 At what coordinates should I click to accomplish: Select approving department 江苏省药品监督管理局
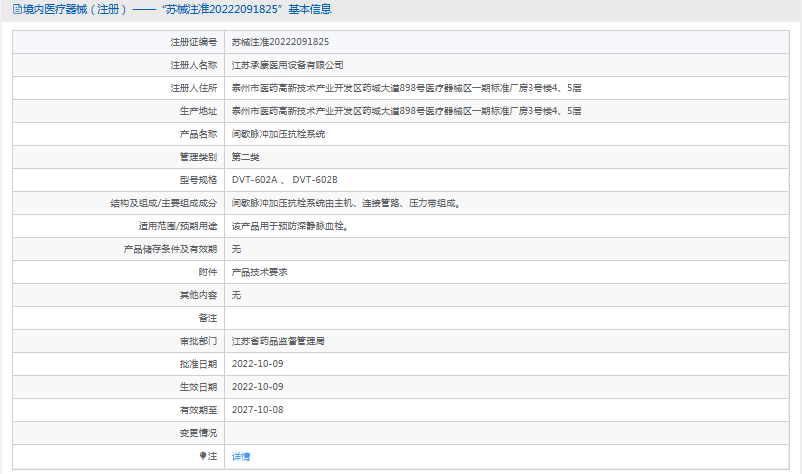tap(278, 341)
